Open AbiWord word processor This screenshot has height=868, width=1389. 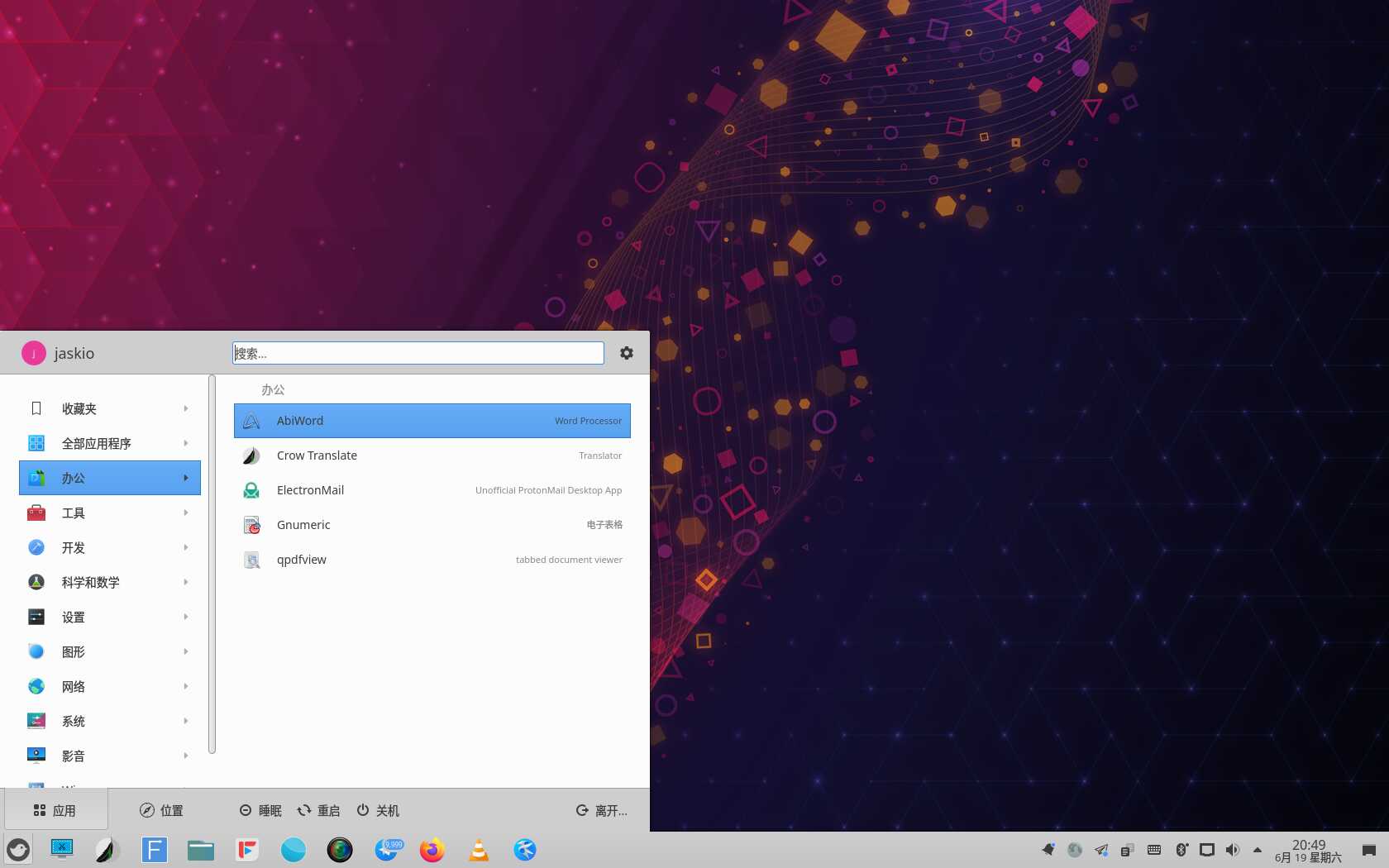point(432,421)
